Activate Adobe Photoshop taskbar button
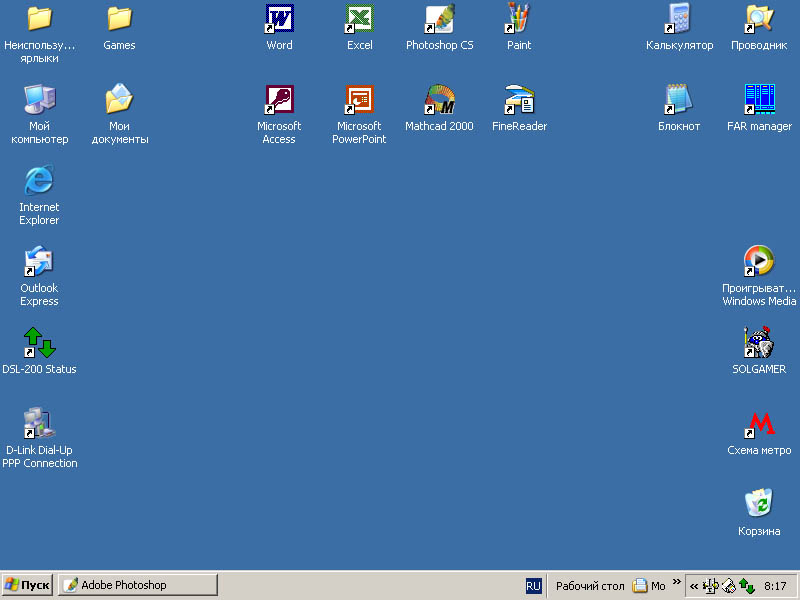 click(138, 585)
